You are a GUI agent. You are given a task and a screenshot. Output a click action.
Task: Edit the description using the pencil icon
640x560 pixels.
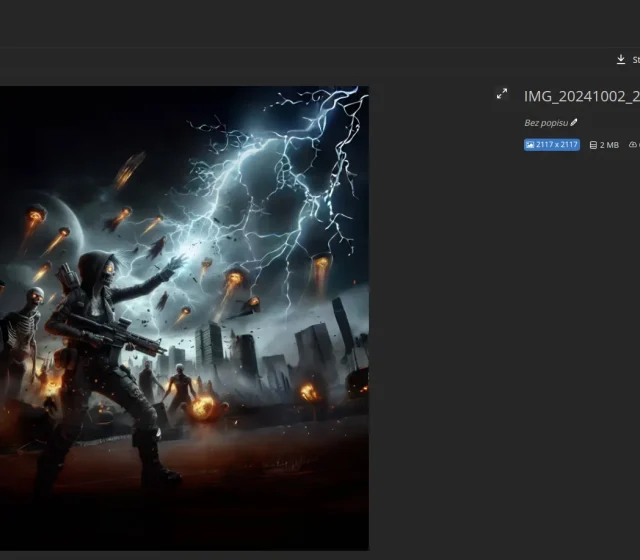click(x=574, y=123)
